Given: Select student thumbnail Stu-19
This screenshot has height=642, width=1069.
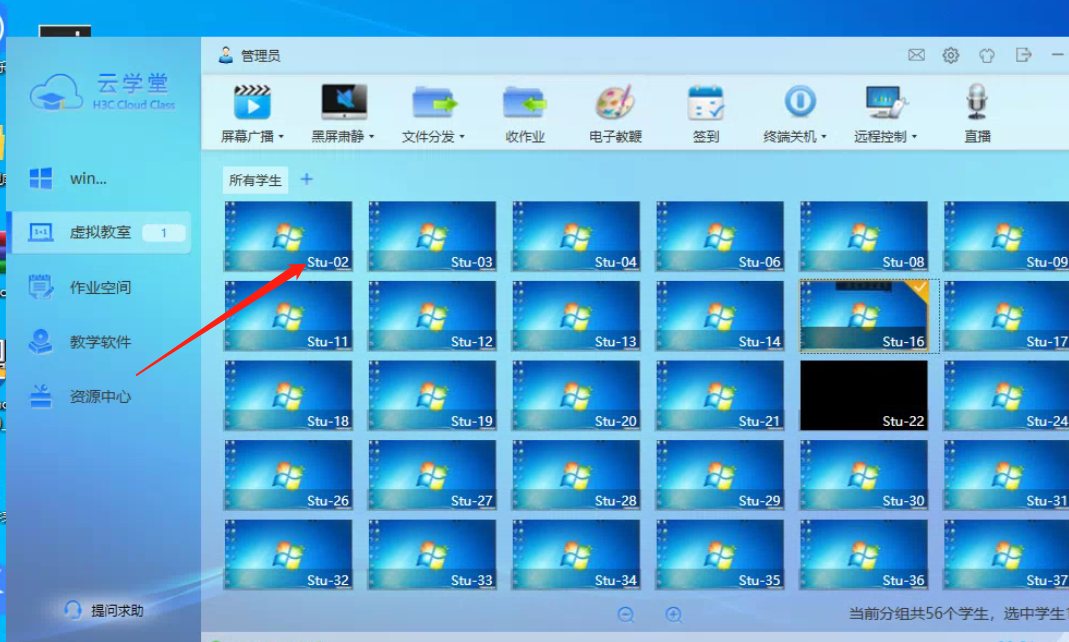Looking at the screenshot, I should coord(432,395).
